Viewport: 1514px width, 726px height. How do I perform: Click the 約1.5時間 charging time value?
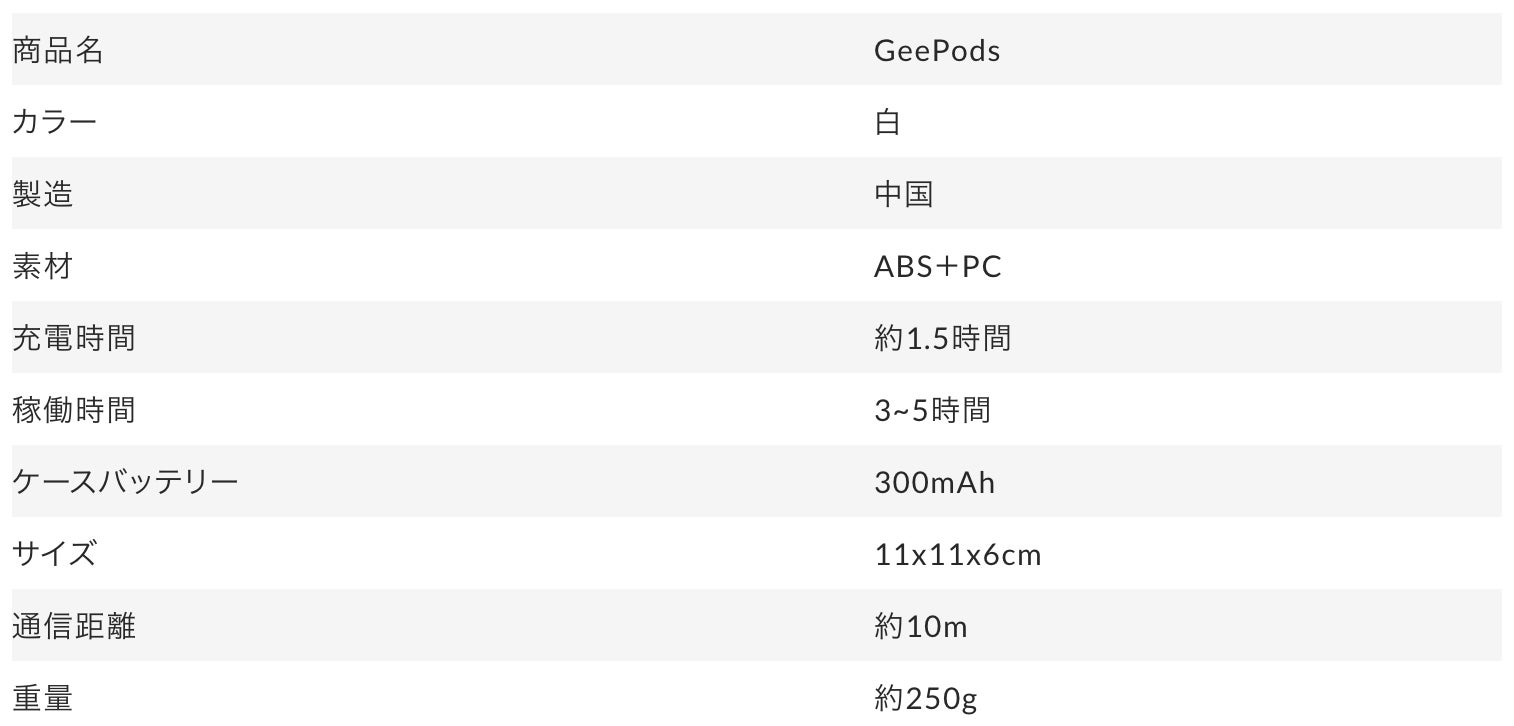[942, 338]
